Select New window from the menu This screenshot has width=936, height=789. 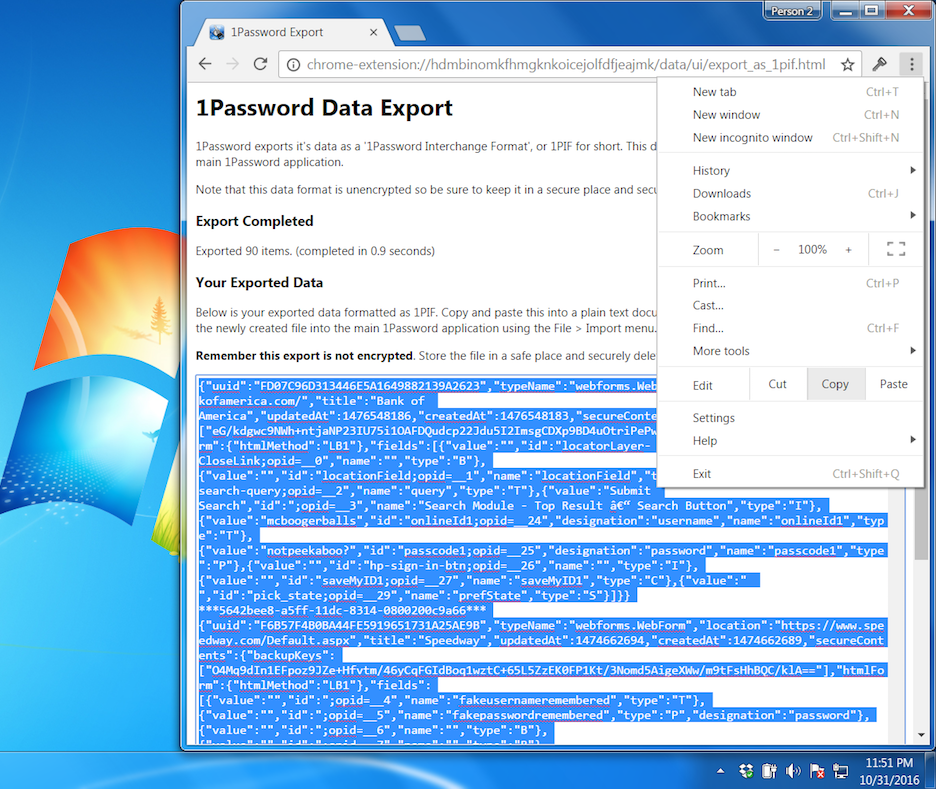(x=792, y=115)
